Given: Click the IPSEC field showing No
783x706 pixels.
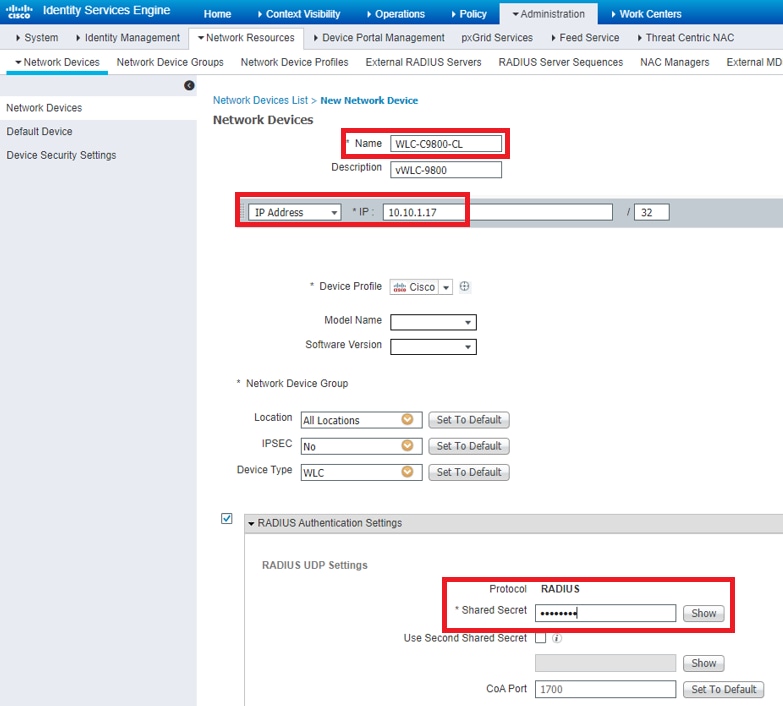Looking at the screenshot, I should (x=362, y=446).
